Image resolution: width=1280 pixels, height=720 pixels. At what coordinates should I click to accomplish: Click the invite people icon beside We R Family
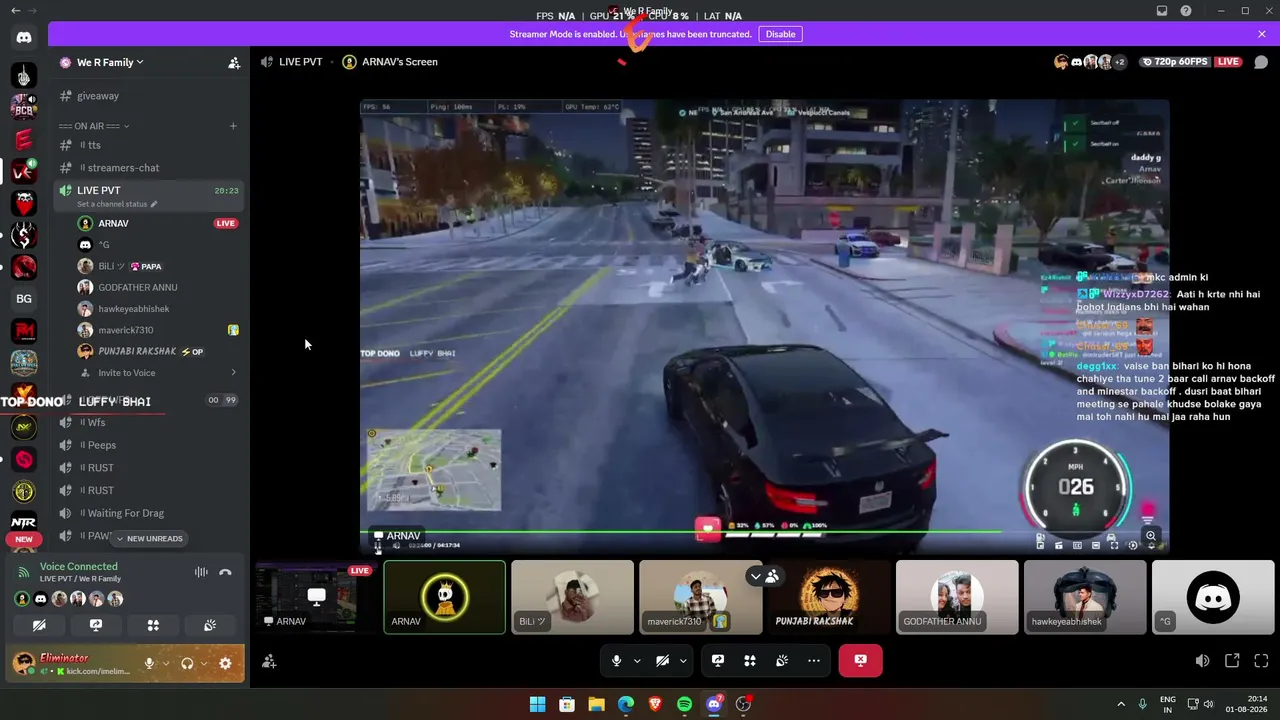[234, 62]
